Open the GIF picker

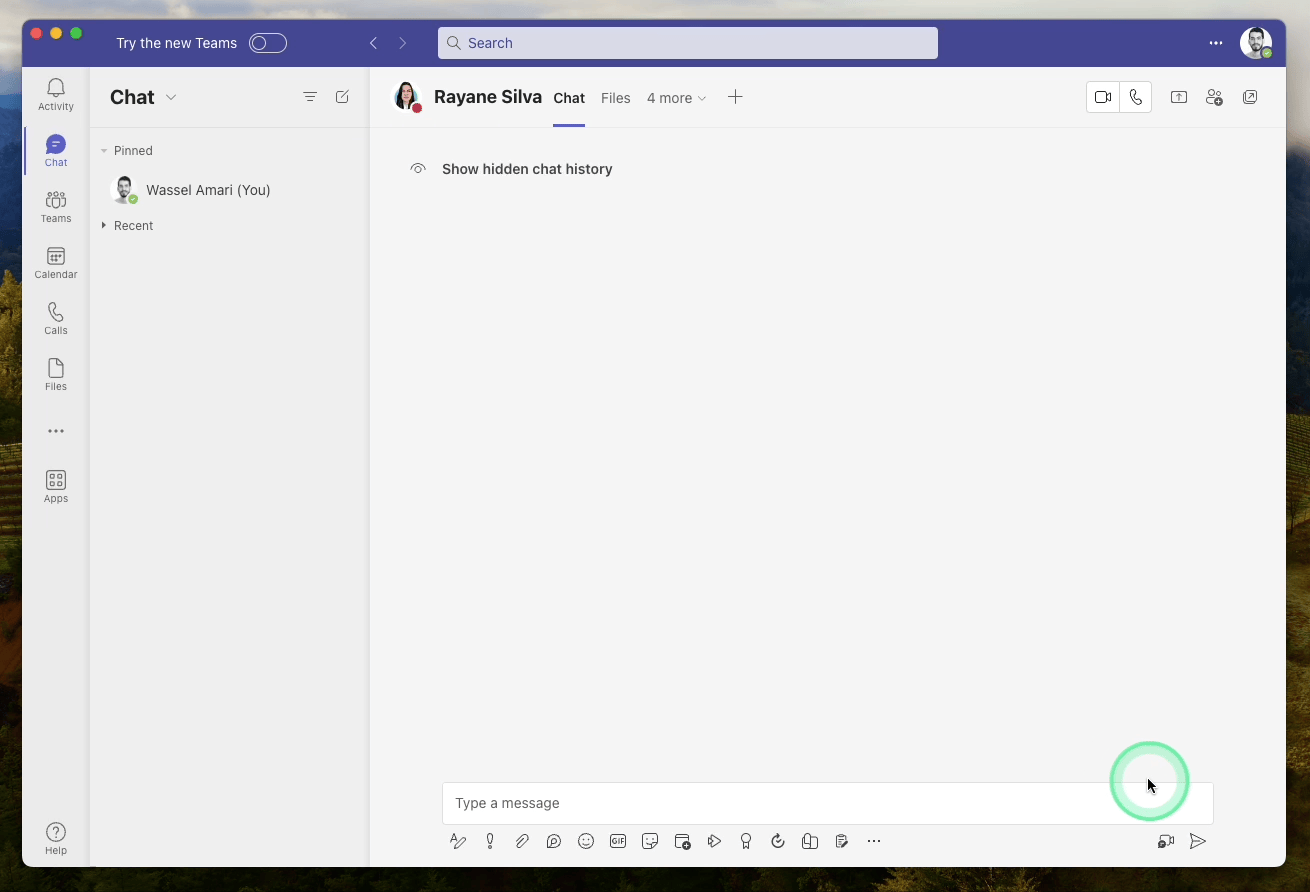coord(618,841)
